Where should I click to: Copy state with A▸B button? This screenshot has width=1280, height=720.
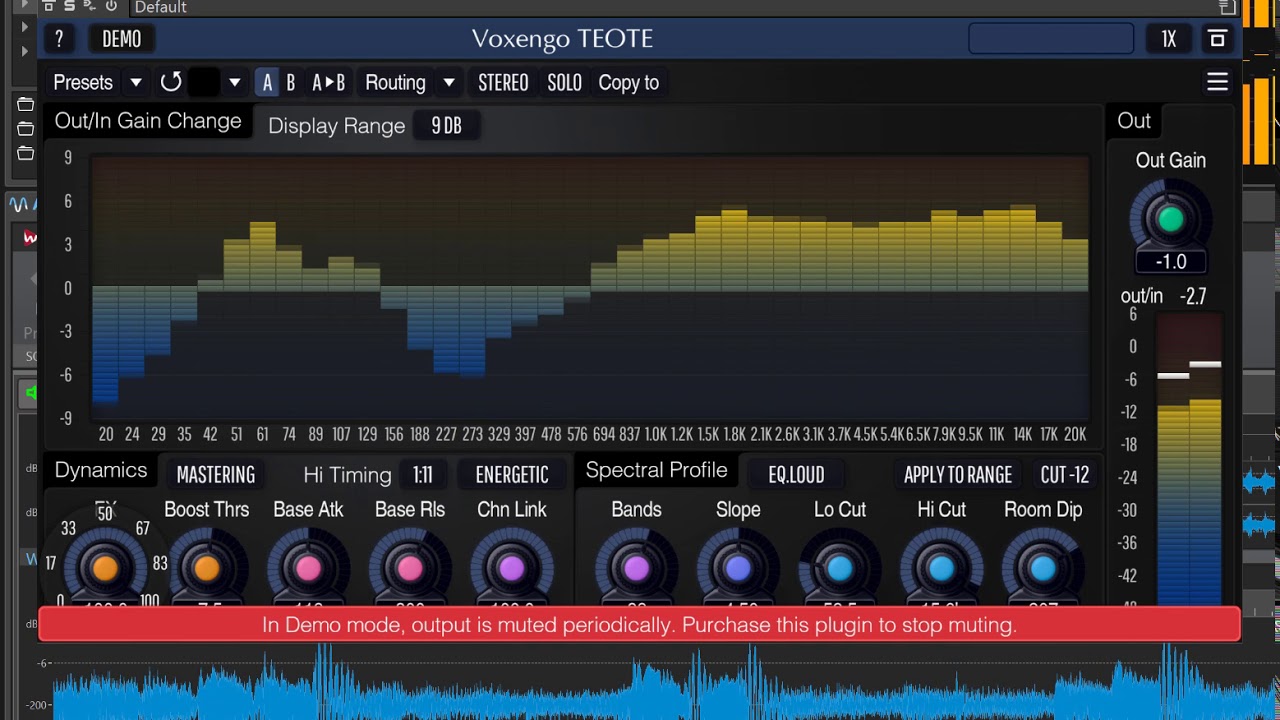(x=328, y=83)
